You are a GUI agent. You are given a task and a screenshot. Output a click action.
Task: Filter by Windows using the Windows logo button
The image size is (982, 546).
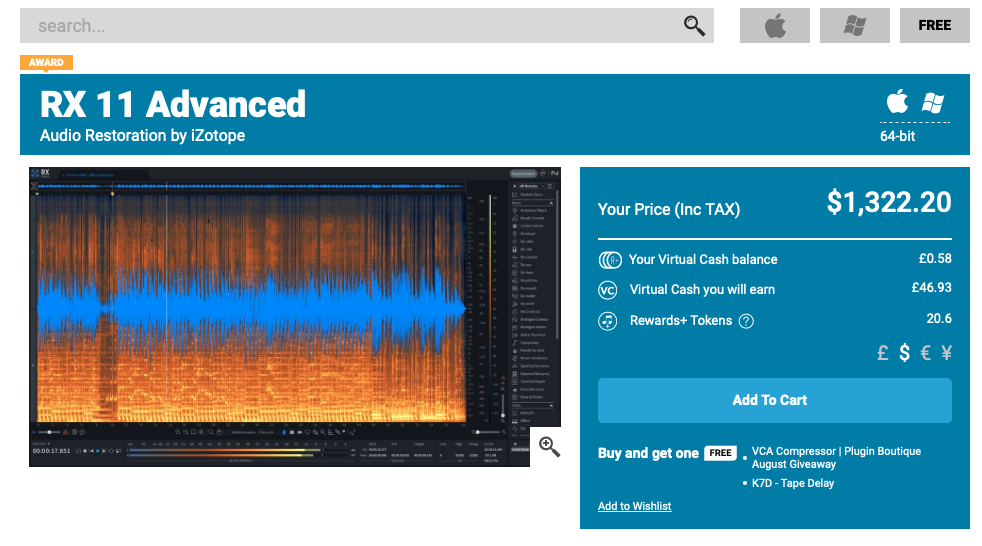point(855,26)
